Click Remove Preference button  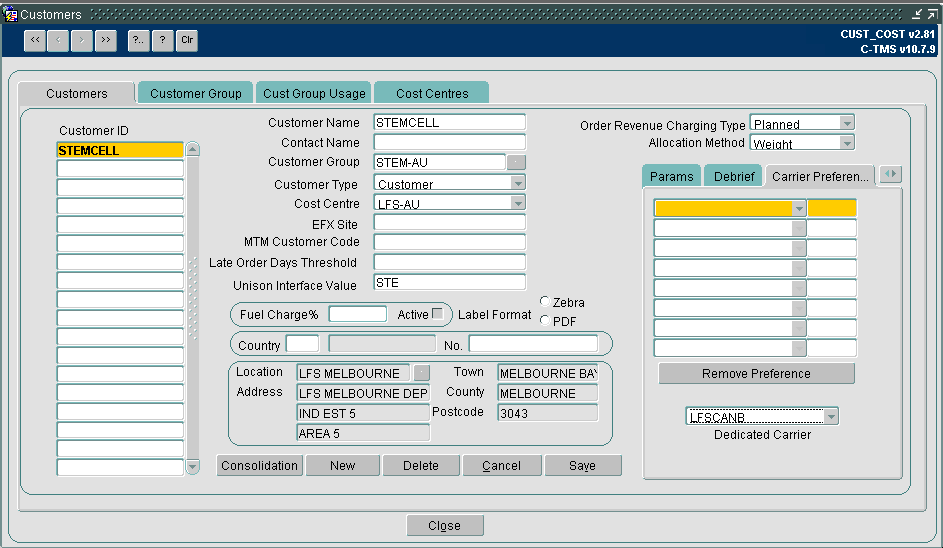click(x=756, y=374)
